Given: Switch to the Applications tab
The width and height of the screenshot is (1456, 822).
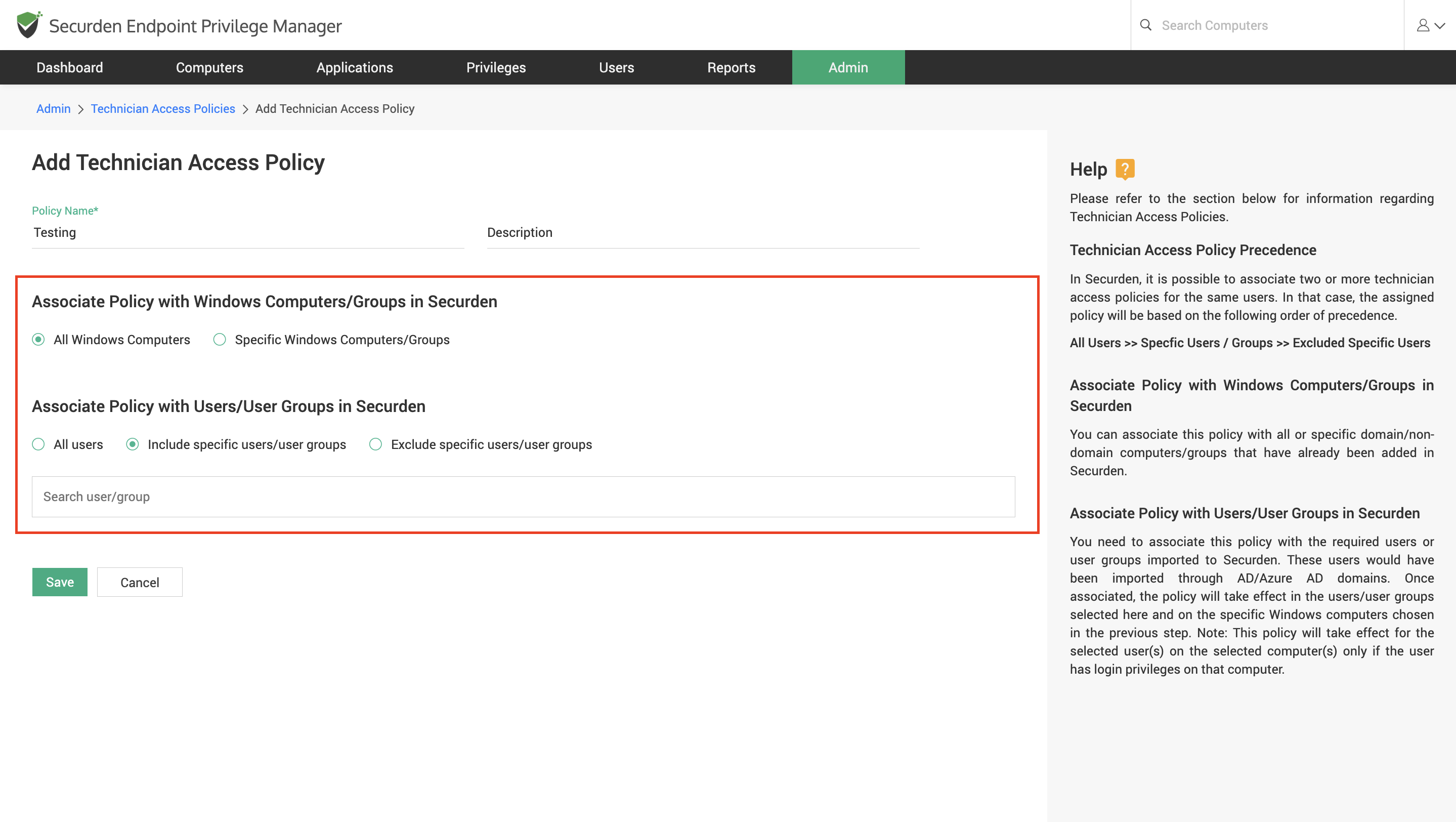Looking at the screenshot, I should coord(355,67).
